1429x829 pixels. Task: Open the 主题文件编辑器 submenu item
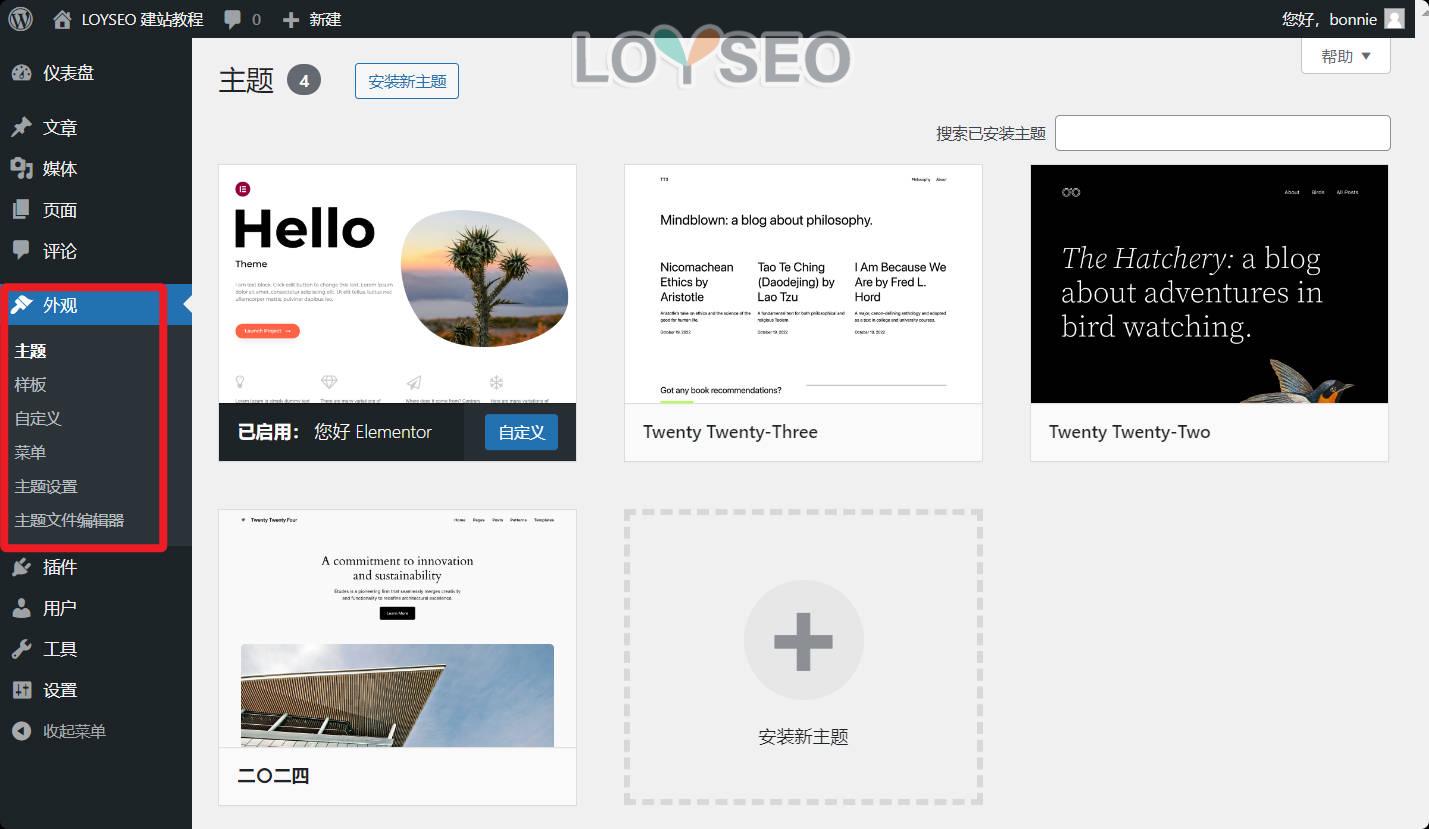pyautogui.click(x=69, y=521)
